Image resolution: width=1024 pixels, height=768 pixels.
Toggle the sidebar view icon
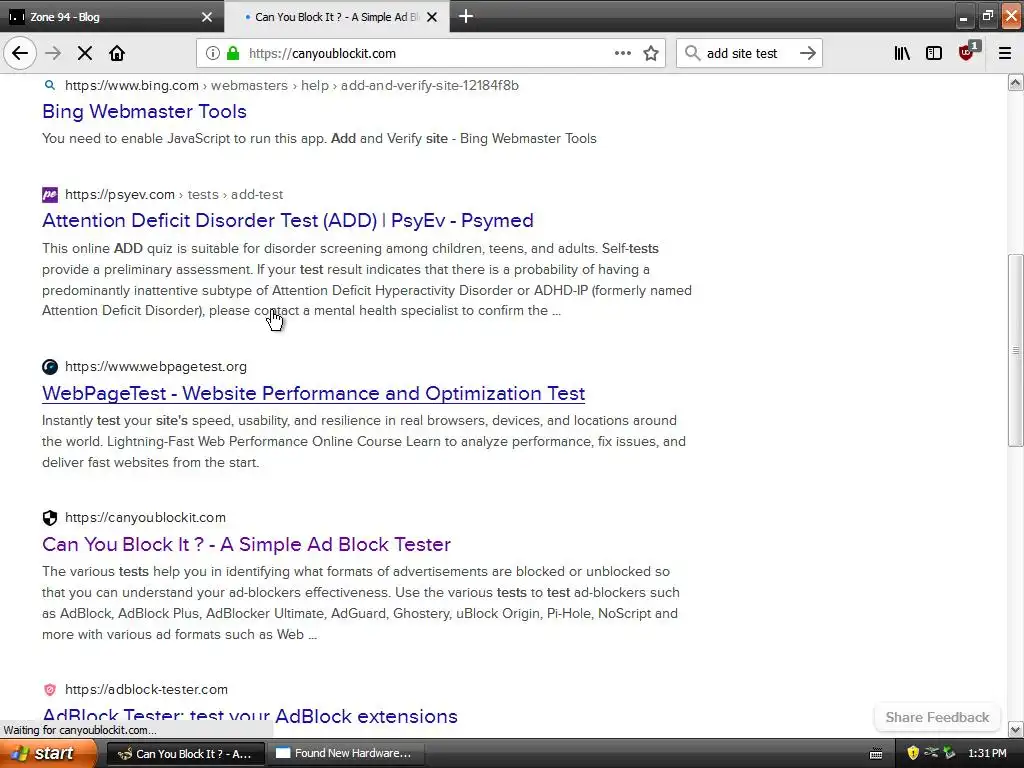[934, 54]
